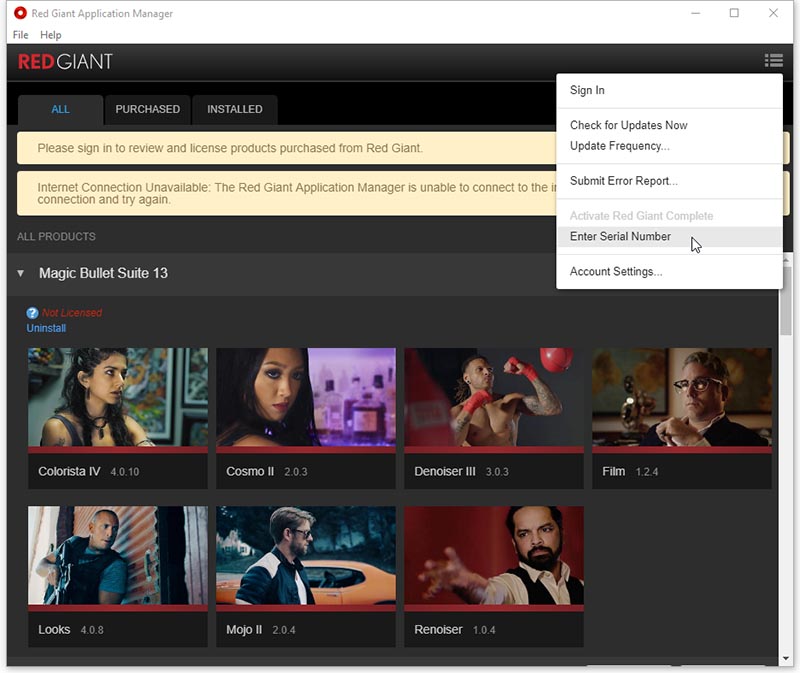Screen dimensions: 800x673
Task: Click the blue question mark license help icon
Action: (x=32, y=313)
